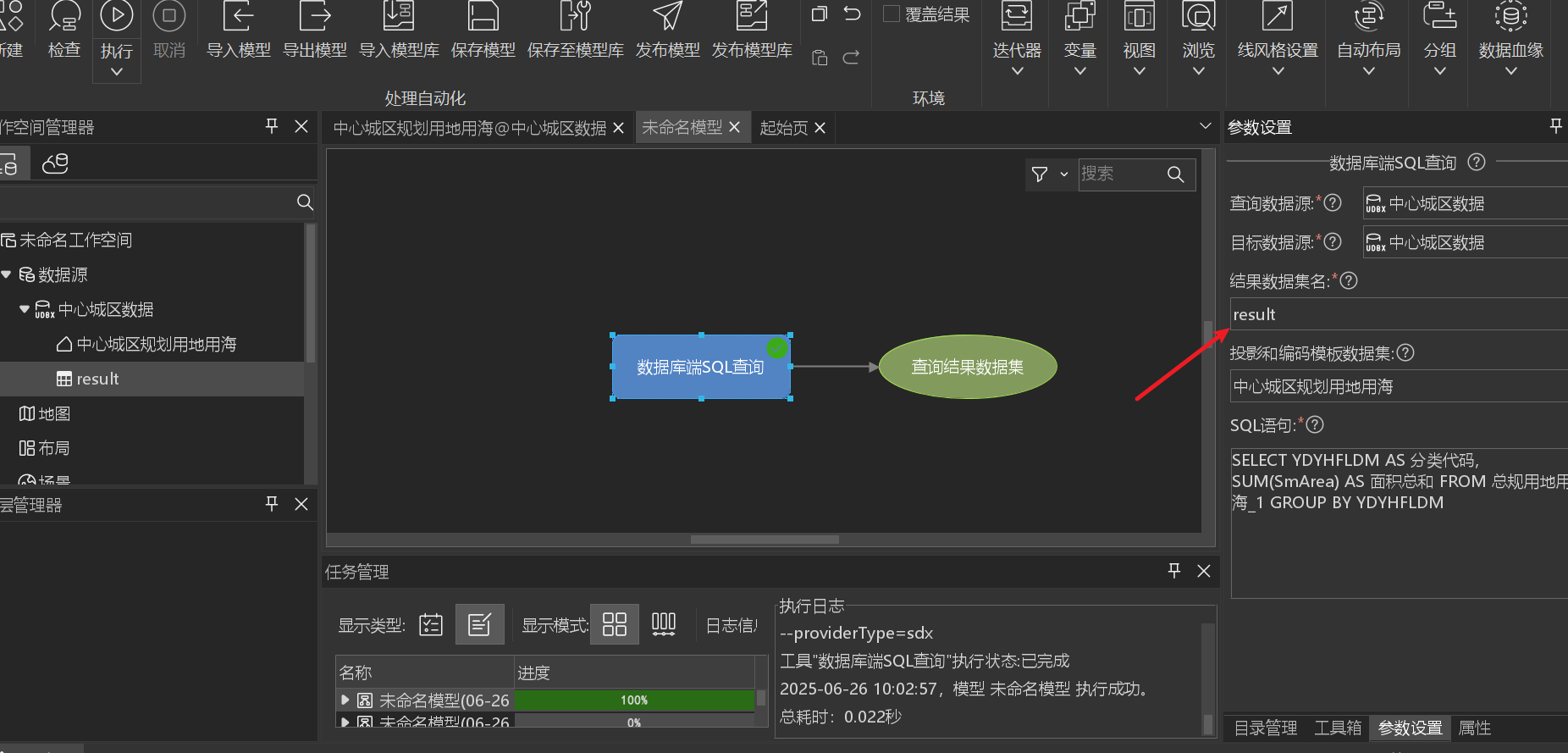
Task: Click first 显示类型 calendar-list icon
Action: coord(431,625)
